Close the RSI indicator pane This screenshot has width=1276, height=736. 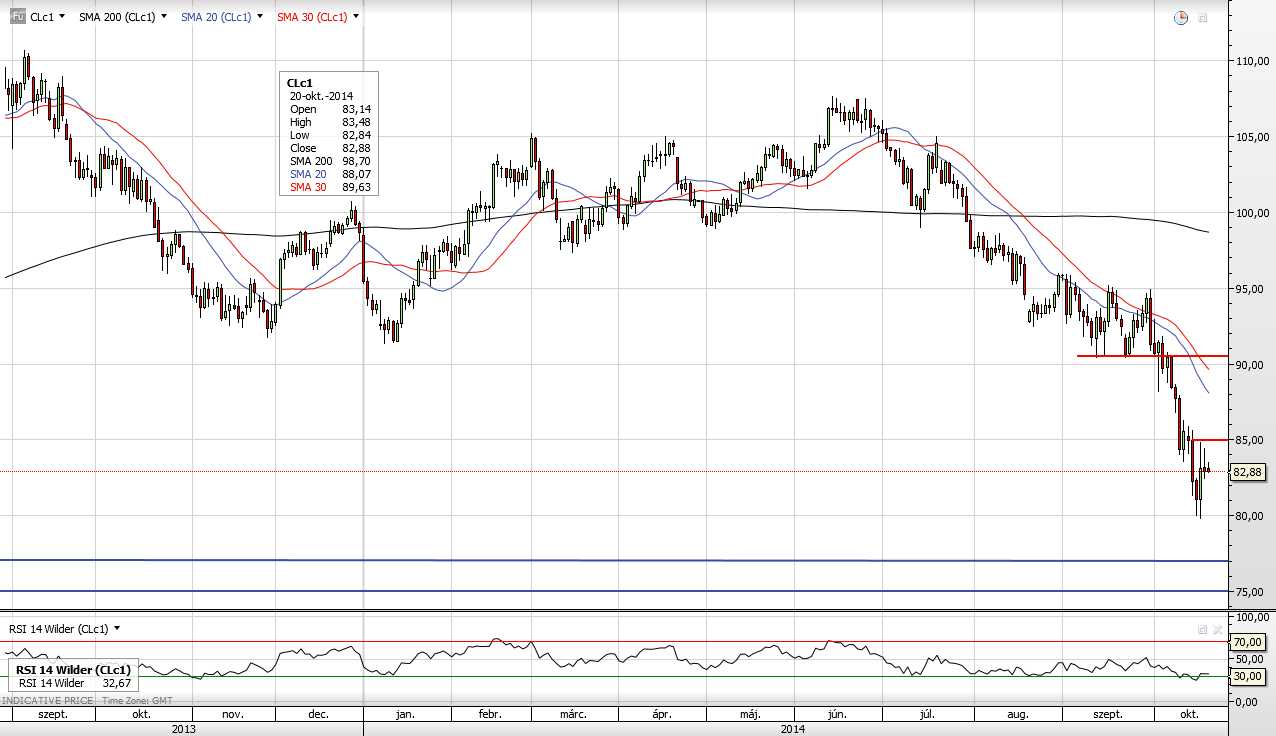tap(1216, 629)
